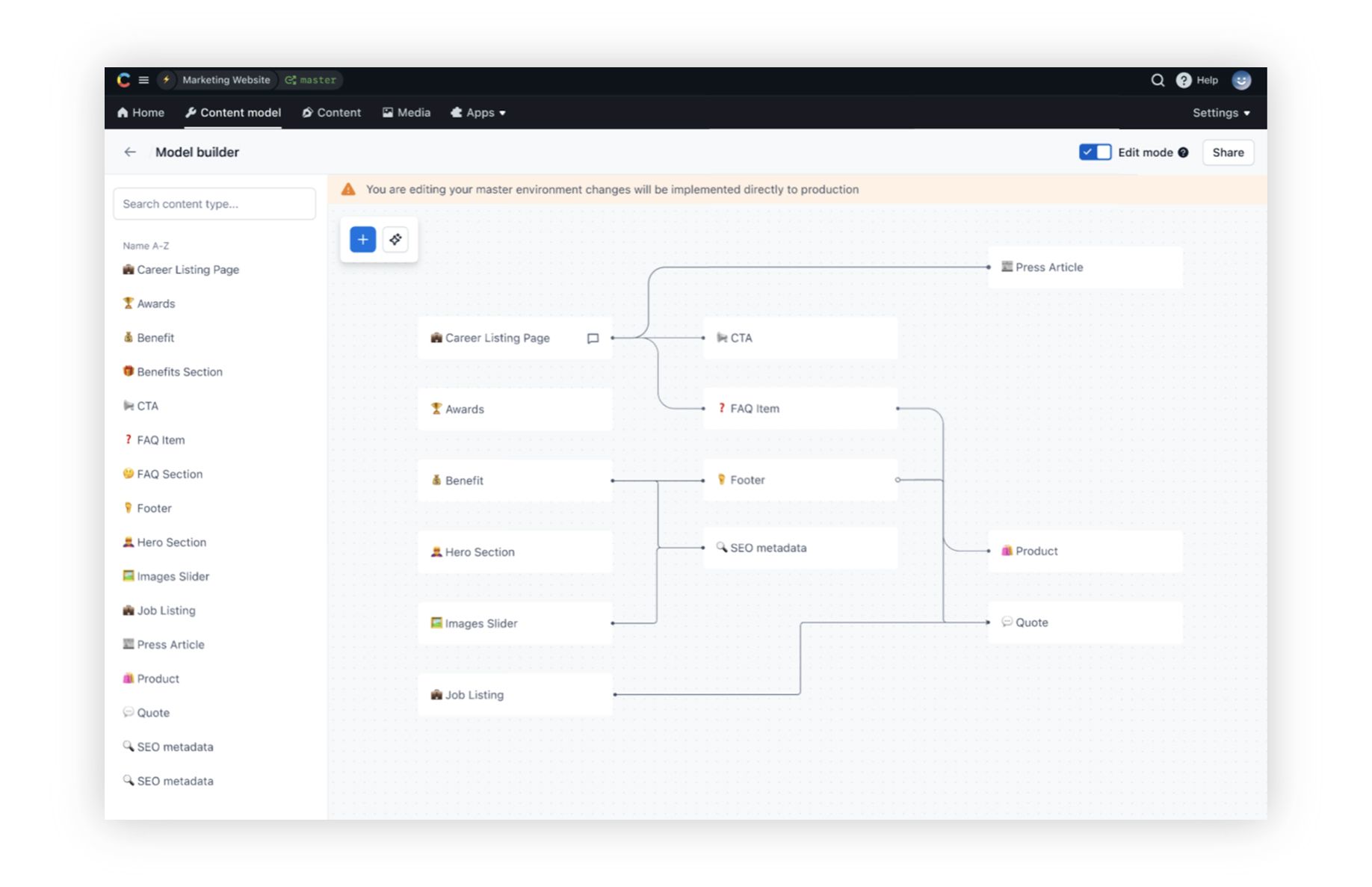Select Press Article in sidebar list
Image resolution: width=1372 pixels, height=887 pixels.
[164, 644]
